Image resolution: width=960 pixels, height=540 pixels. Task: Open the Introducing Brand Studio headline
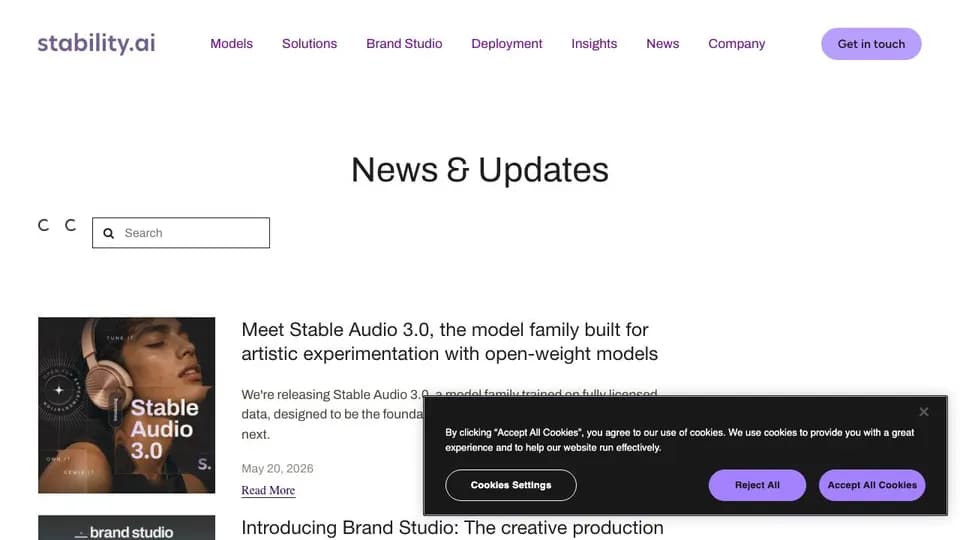[452, 527]
